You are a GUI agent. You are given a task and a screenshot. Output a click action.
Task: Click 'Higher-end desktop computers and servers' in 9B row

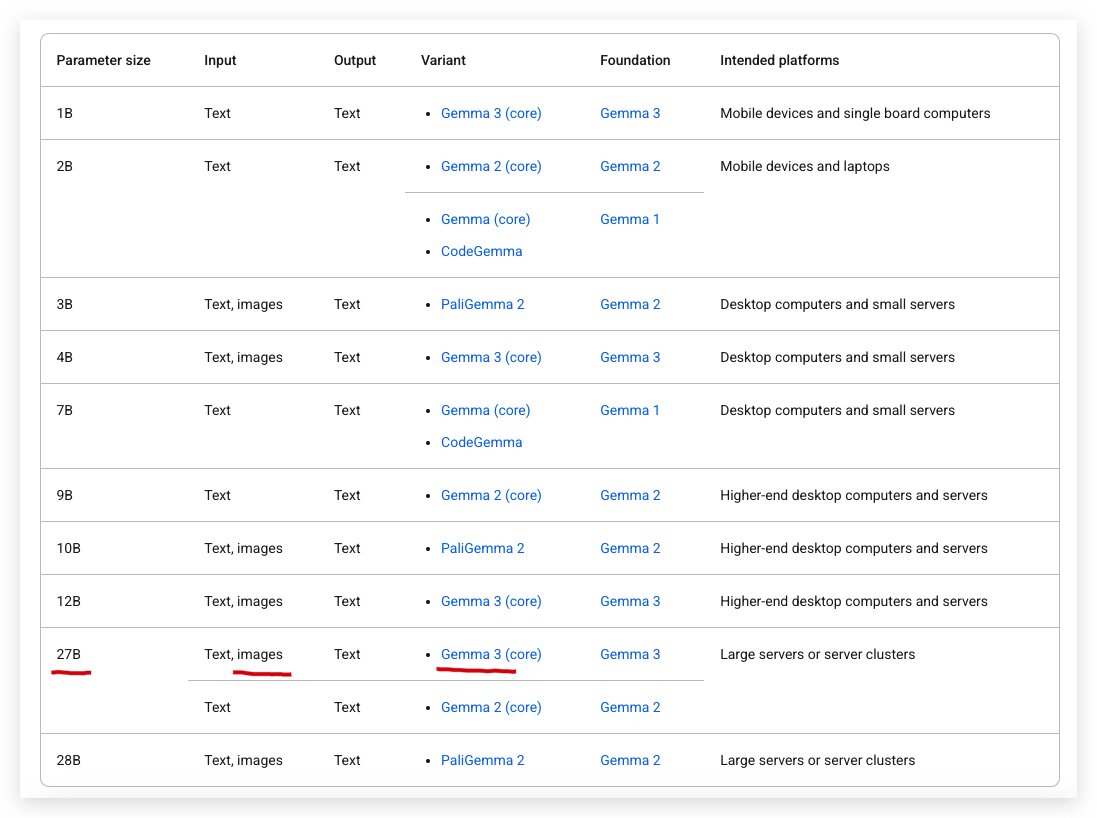(x=854, y=495)
